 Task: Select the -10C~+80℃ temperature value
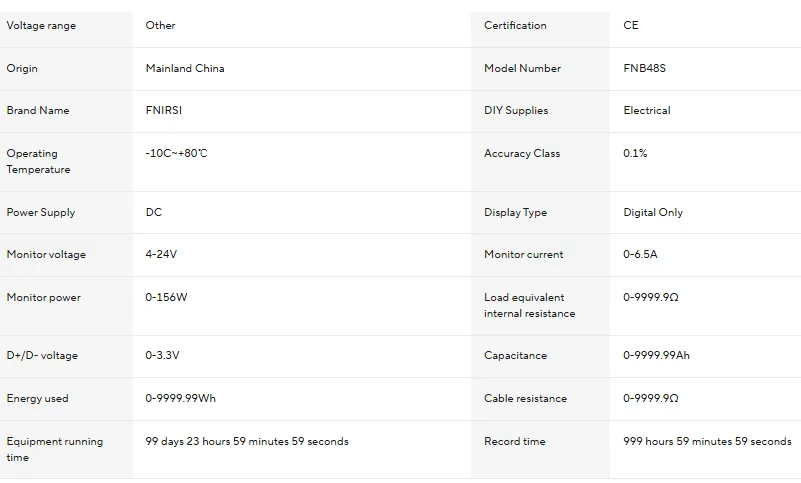click(x=177, y=154)
